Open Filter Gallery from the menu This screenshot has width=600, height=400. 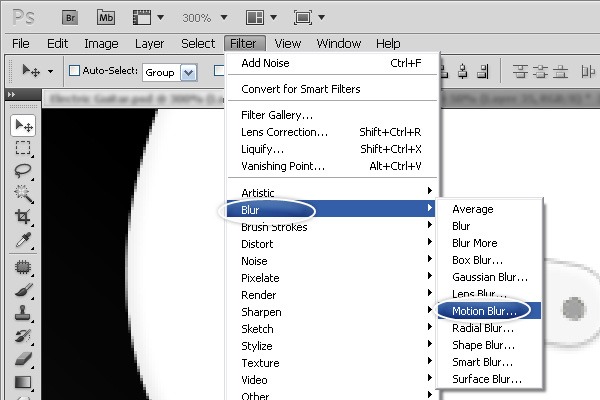[x=331, y=115]
